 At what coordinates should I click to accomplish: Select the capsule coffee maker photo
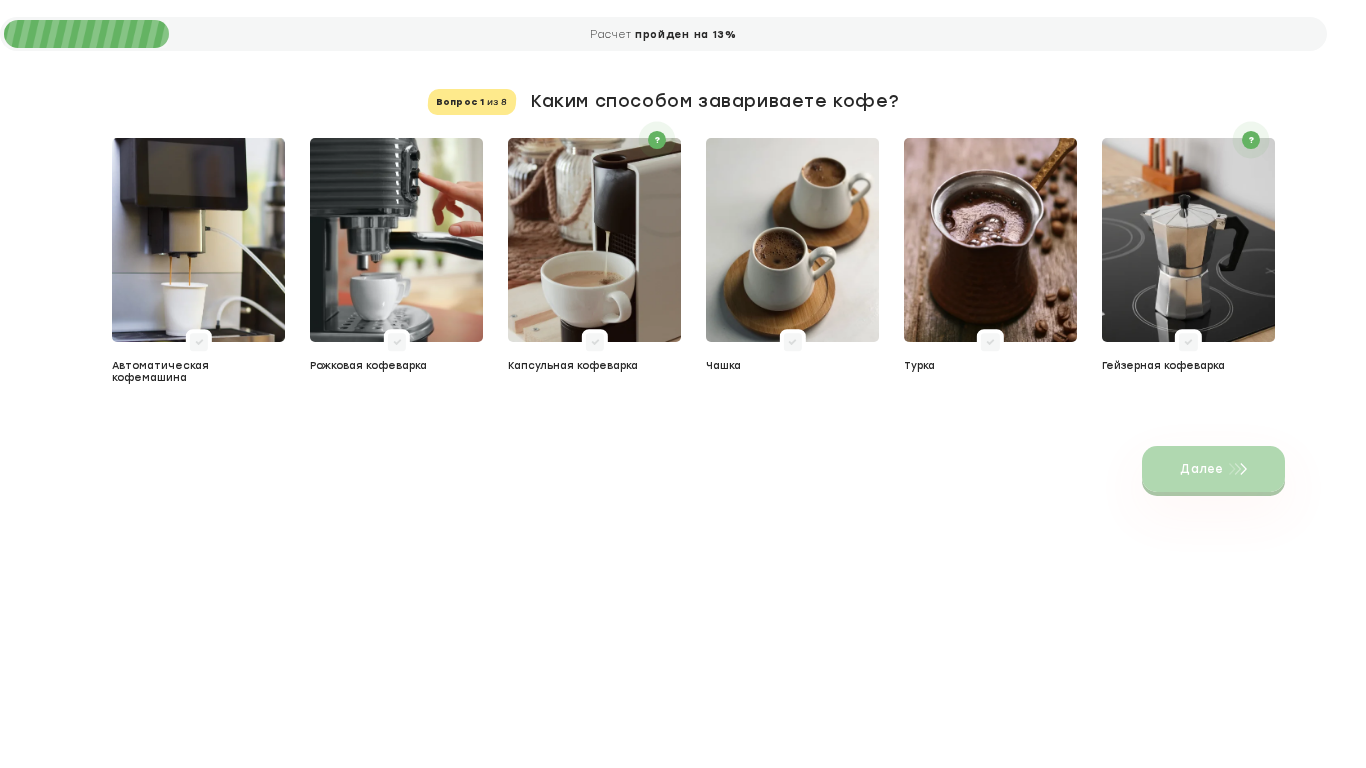point(594,240)
